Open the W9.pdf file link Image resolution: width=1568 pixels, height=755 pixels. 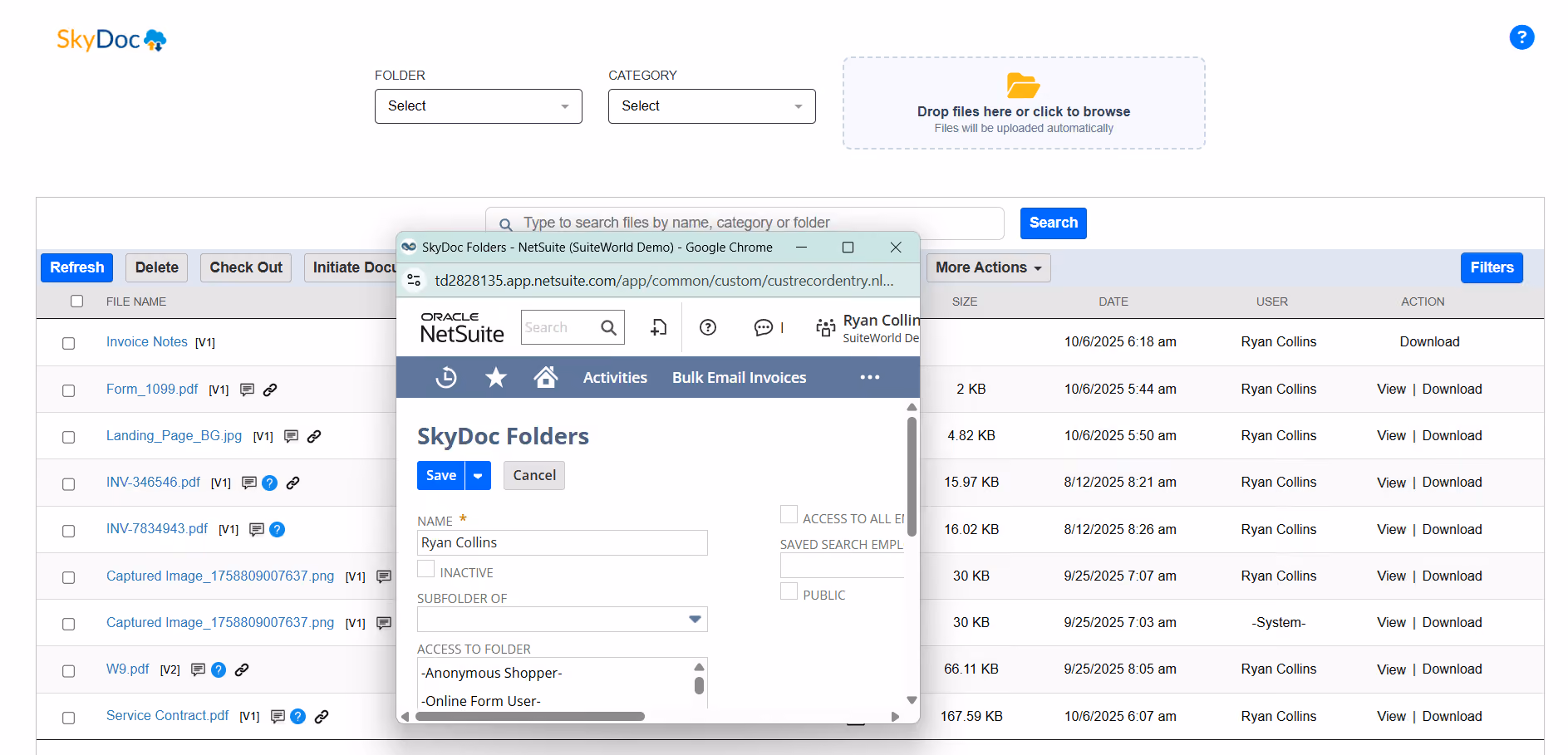128,669
